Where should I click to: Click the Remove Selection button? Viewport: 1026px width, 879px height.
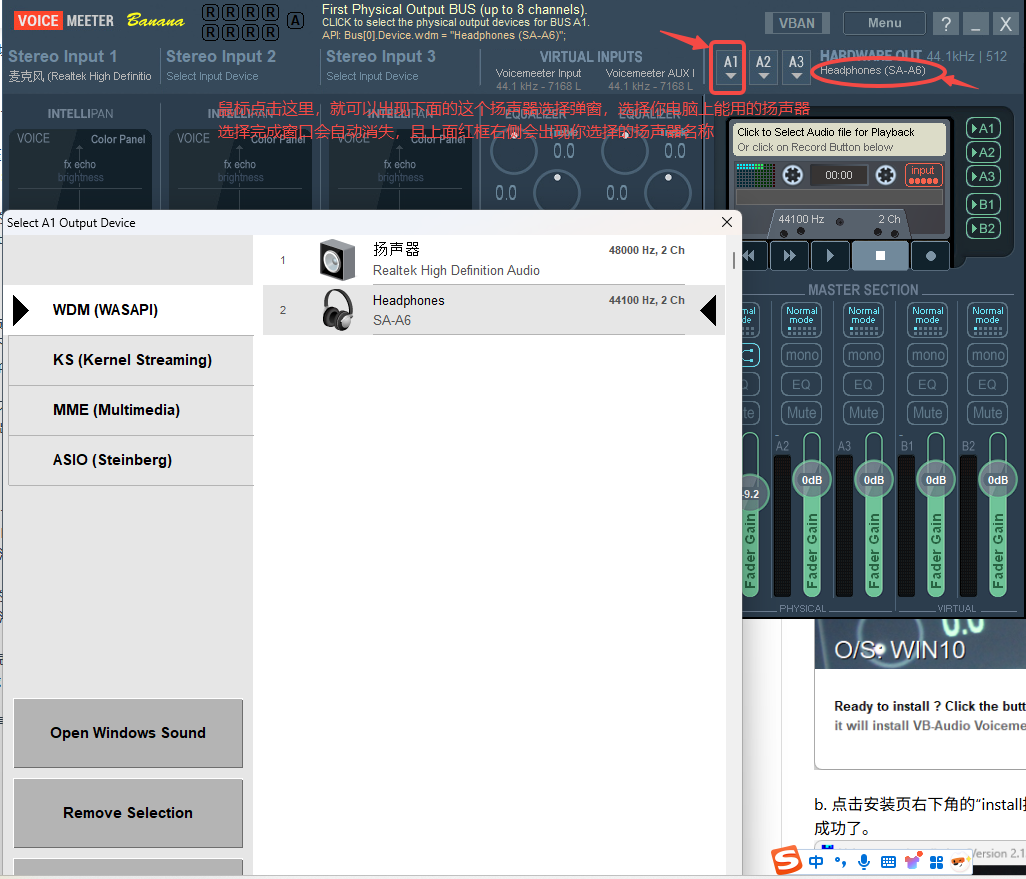tap(128, 813)
